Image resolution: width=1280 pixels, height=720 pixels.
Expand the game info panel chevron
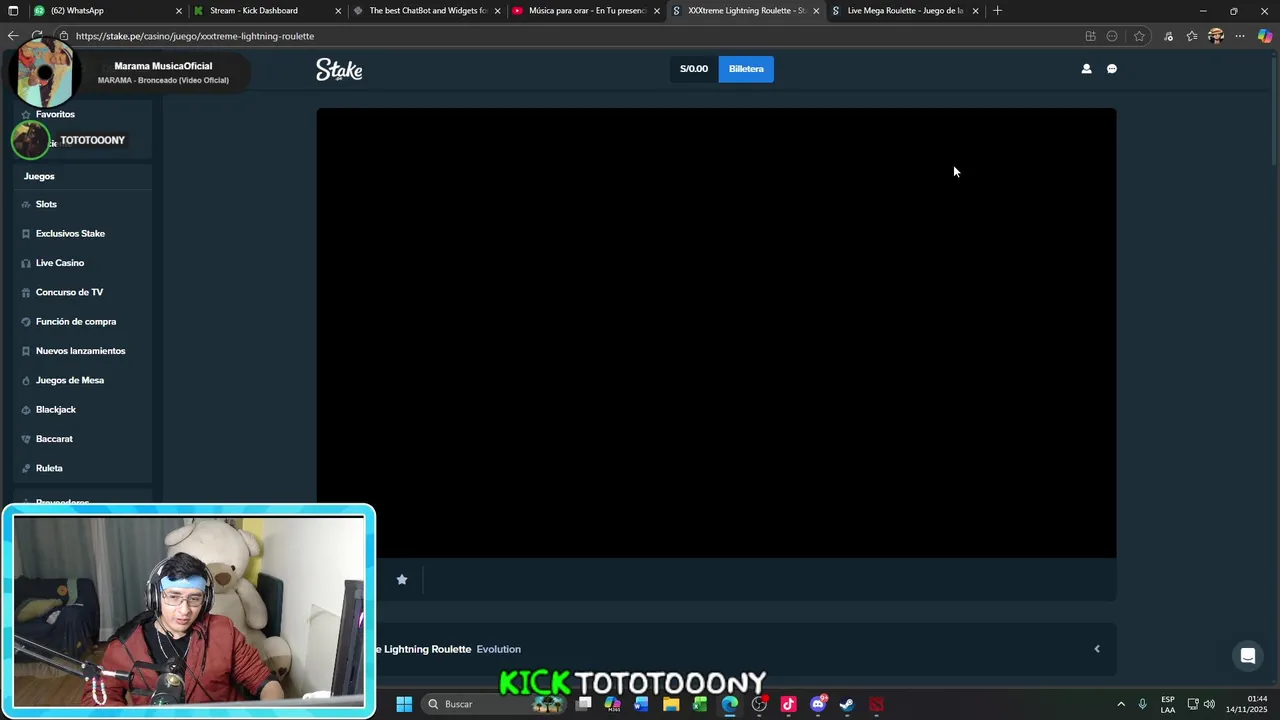[x=1097, y=649]
